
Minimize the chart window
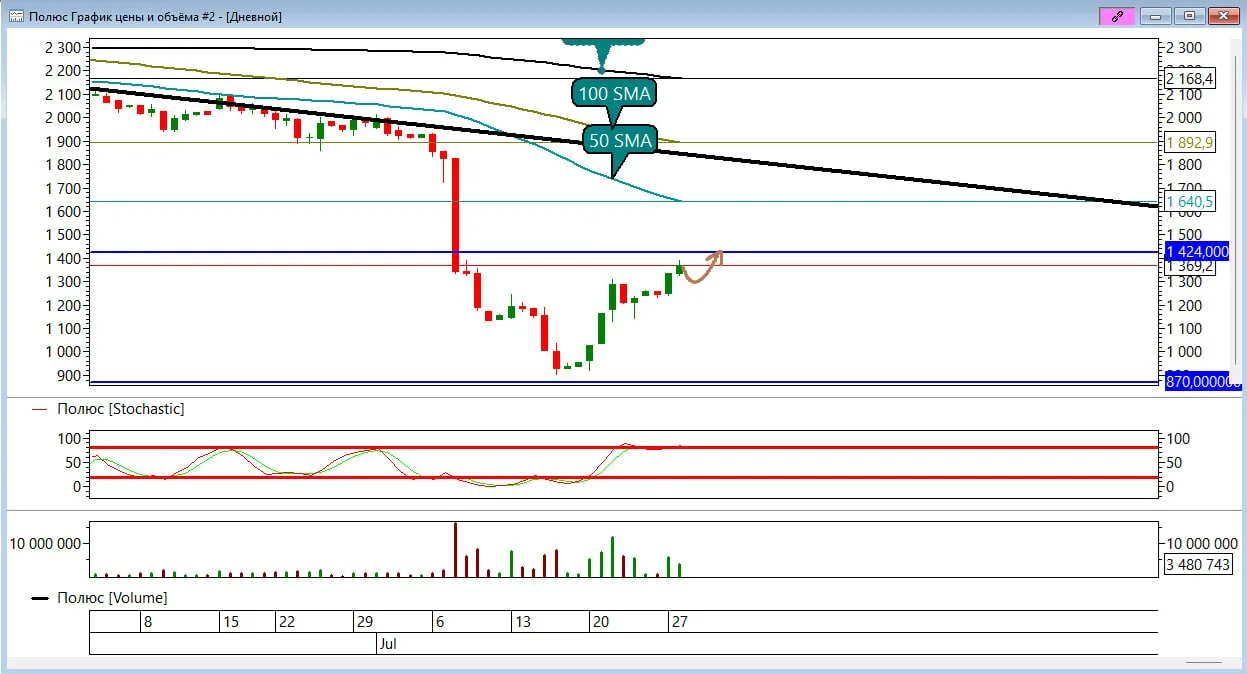point(1157,16)
